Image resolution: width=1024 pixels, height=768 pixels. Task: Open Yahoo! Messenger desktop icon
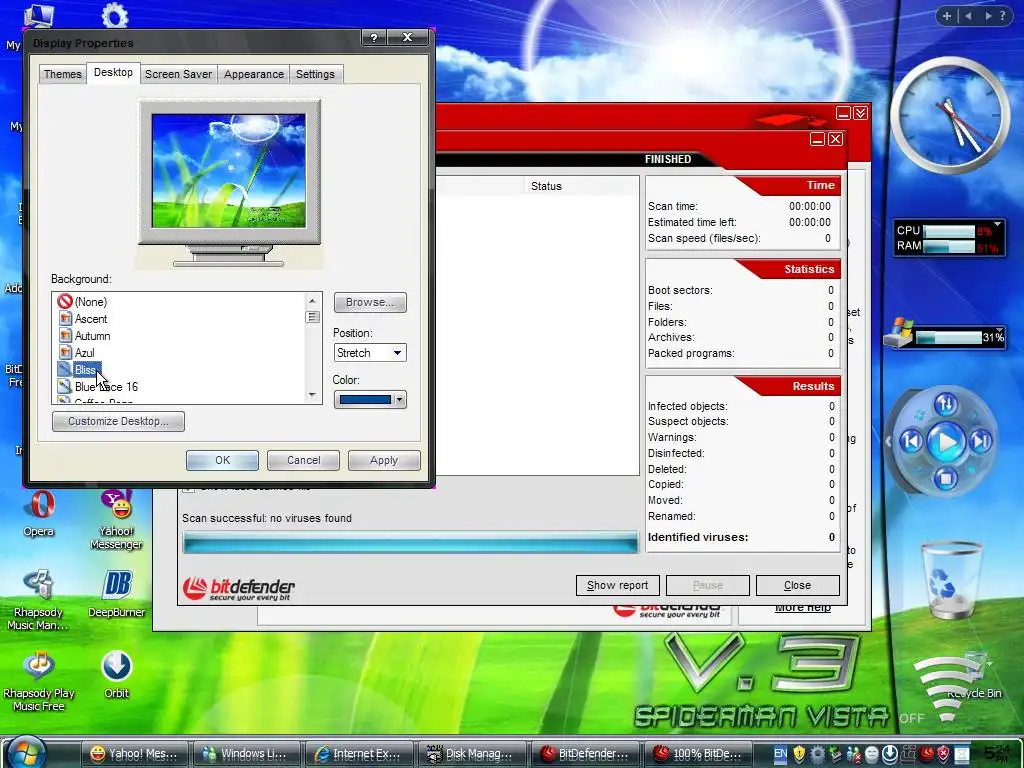coord(116,520)
